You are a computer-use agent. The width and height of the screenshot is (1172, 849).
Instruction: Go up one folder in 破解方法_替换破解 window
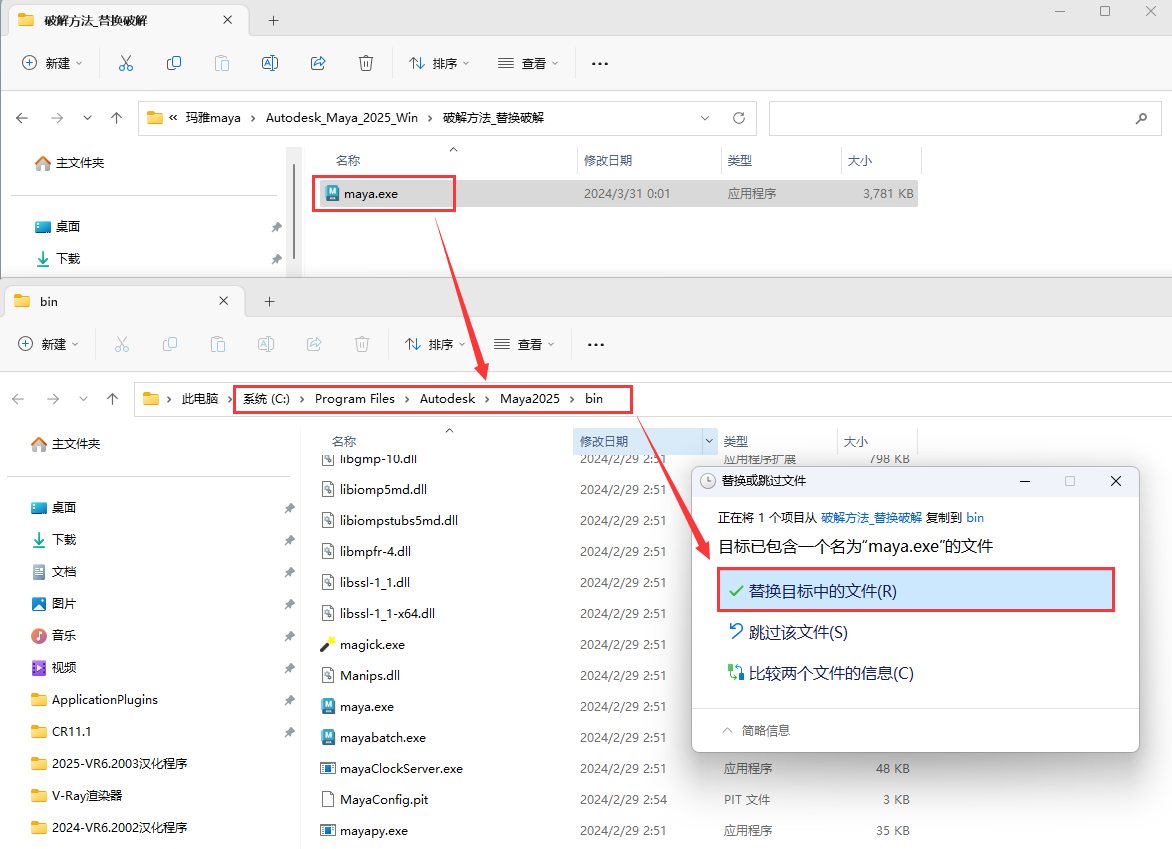coord(117,118)
